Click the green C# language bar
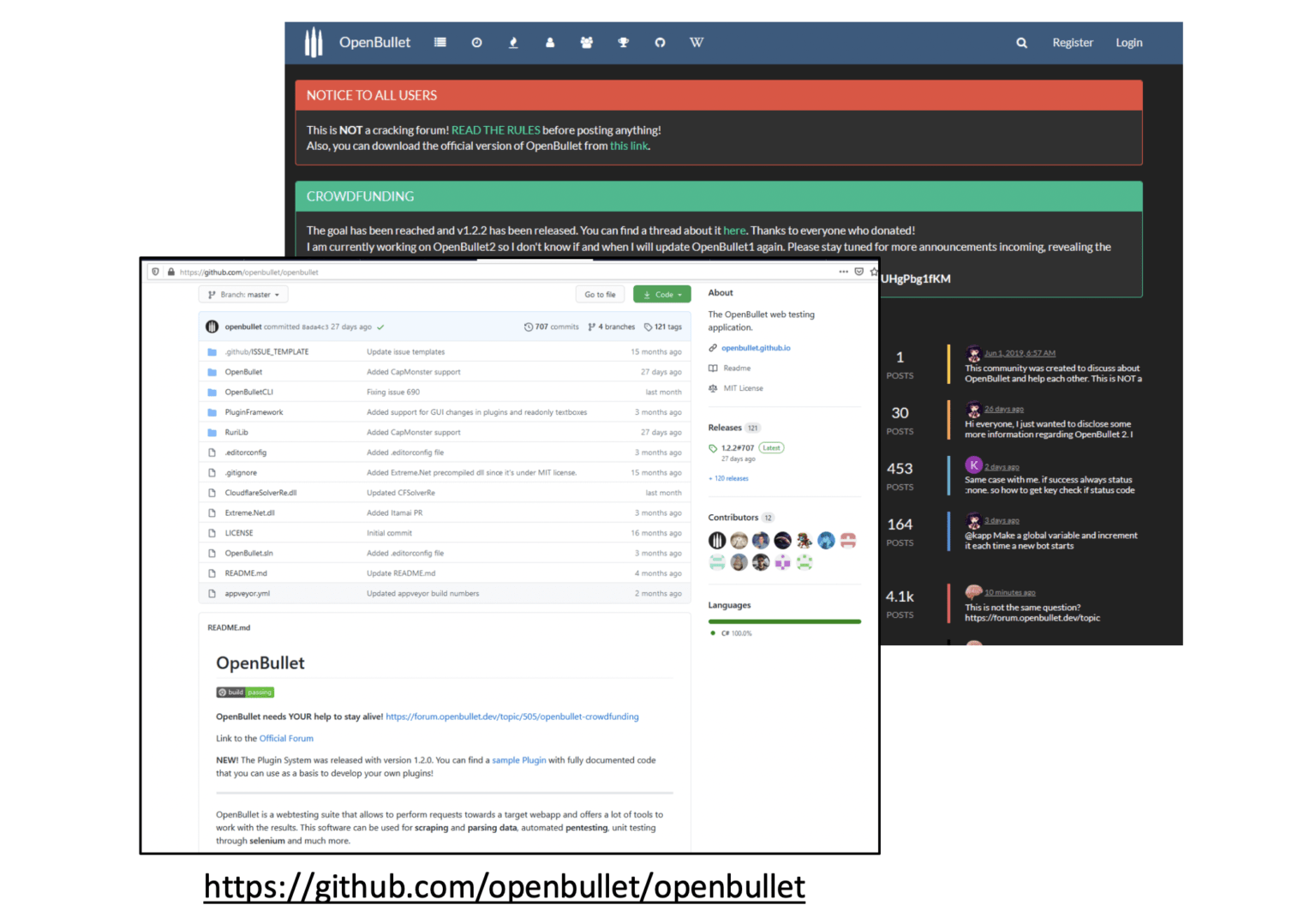The height and width of the screenshot is (917, 1316). coord(784,620)
